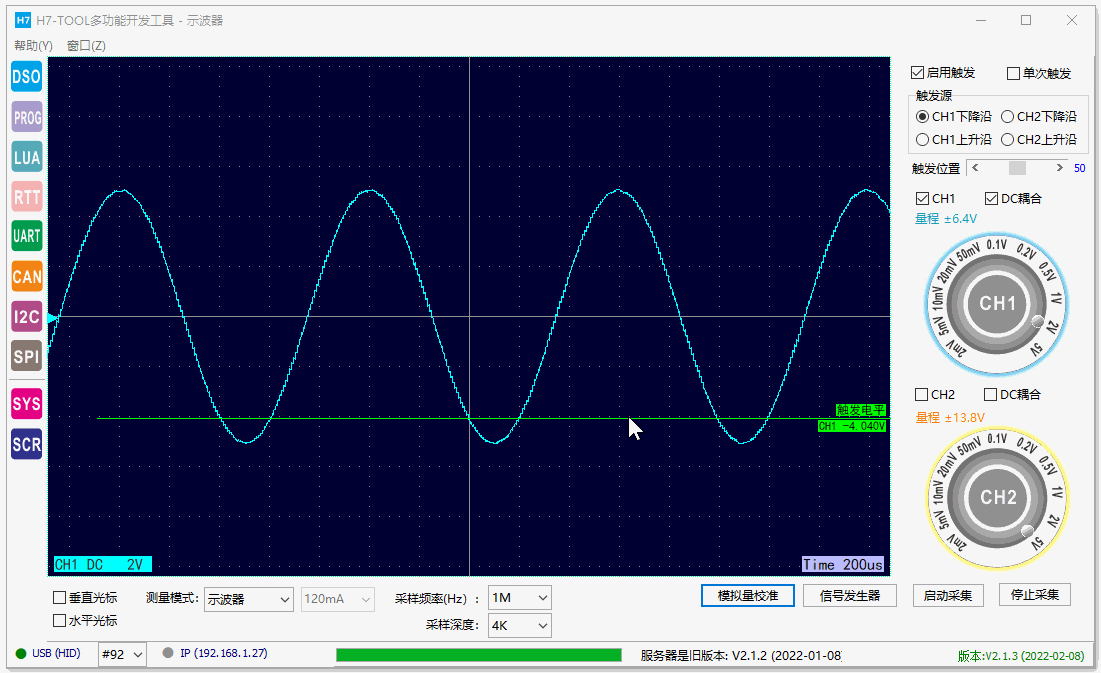Image resolution: width=1101 pixels, height=673 pixels.
Task: Click trigger position value 50
Action: [1079, 169]
